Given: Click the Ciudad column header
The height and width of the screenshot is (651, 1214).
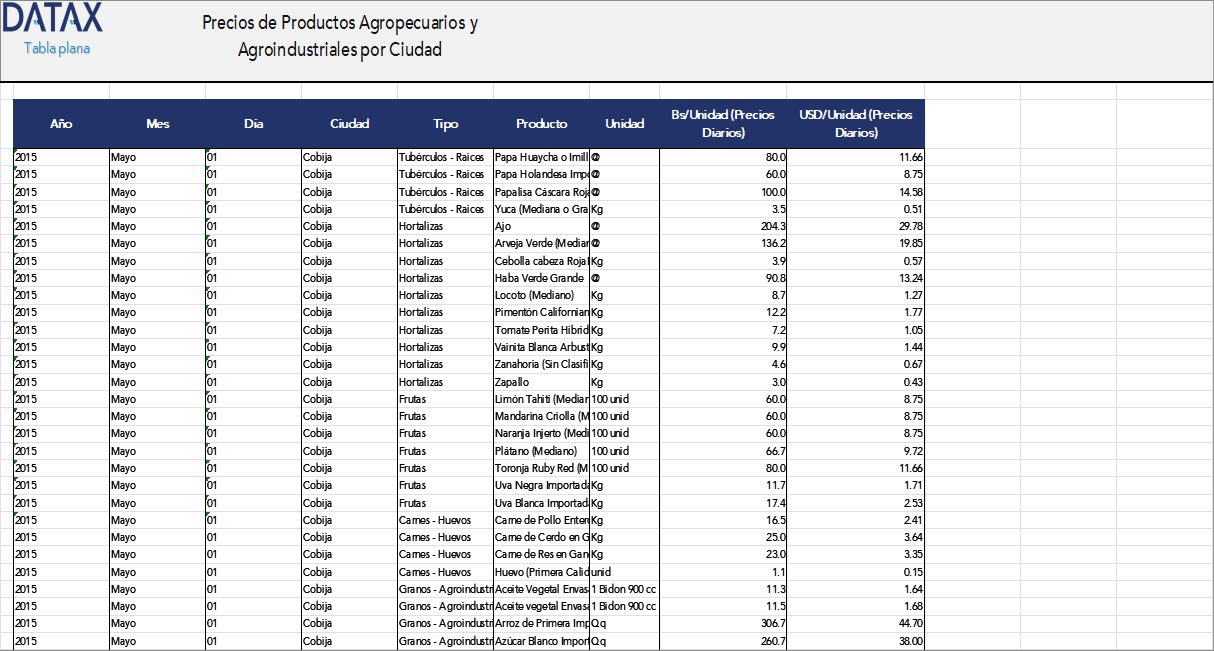Looking at the screenshot, I should tap(349, 123).
